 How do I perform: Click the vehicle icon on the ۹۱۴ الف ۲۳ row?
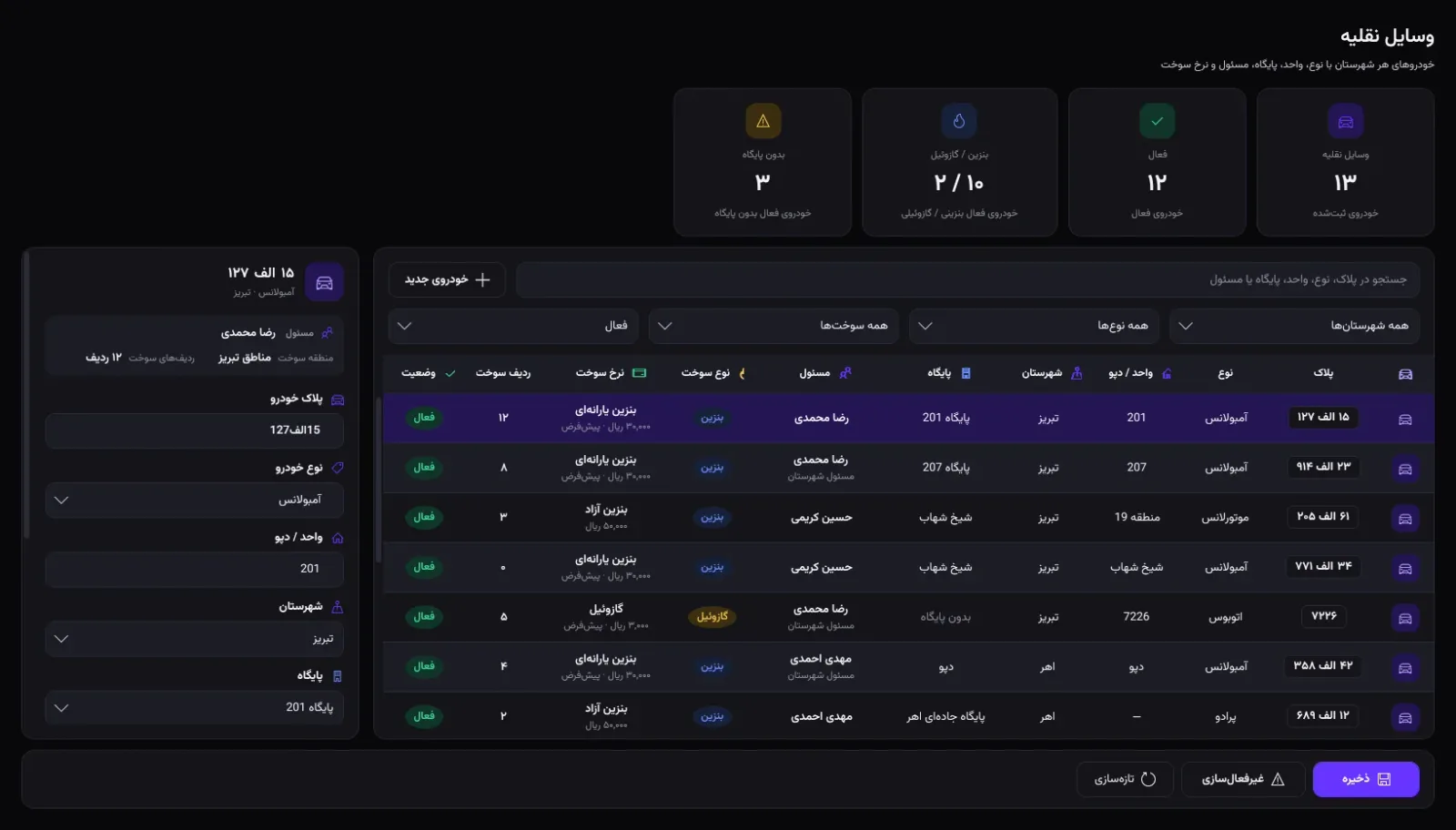1405,469
